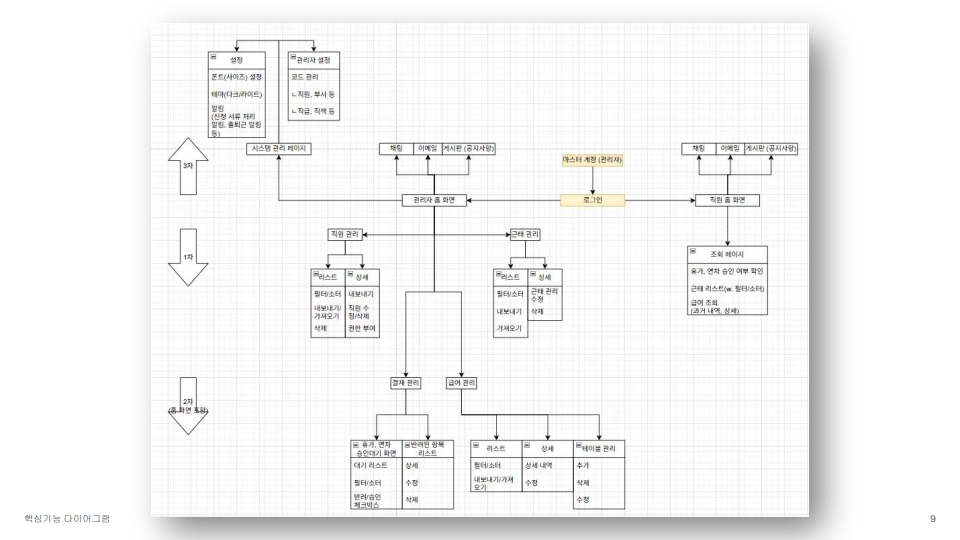Click the 관리자 홈 화면 node
Screen dimensions: 960x540
pyautogui.click(x=434, y=200)
